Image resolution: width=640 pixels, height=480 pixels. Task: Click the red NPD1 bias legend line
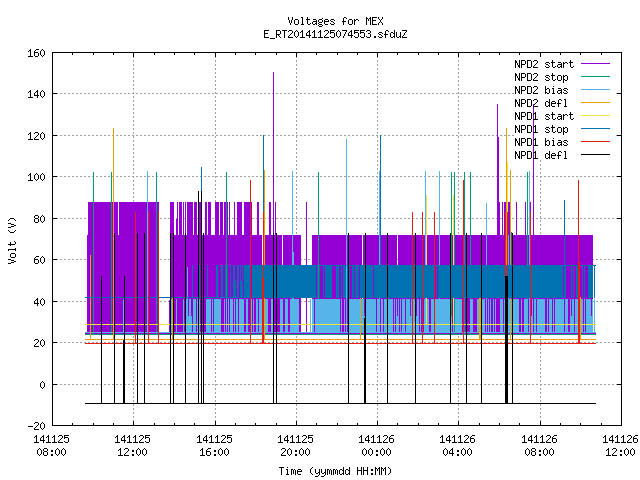coord(595,142)
